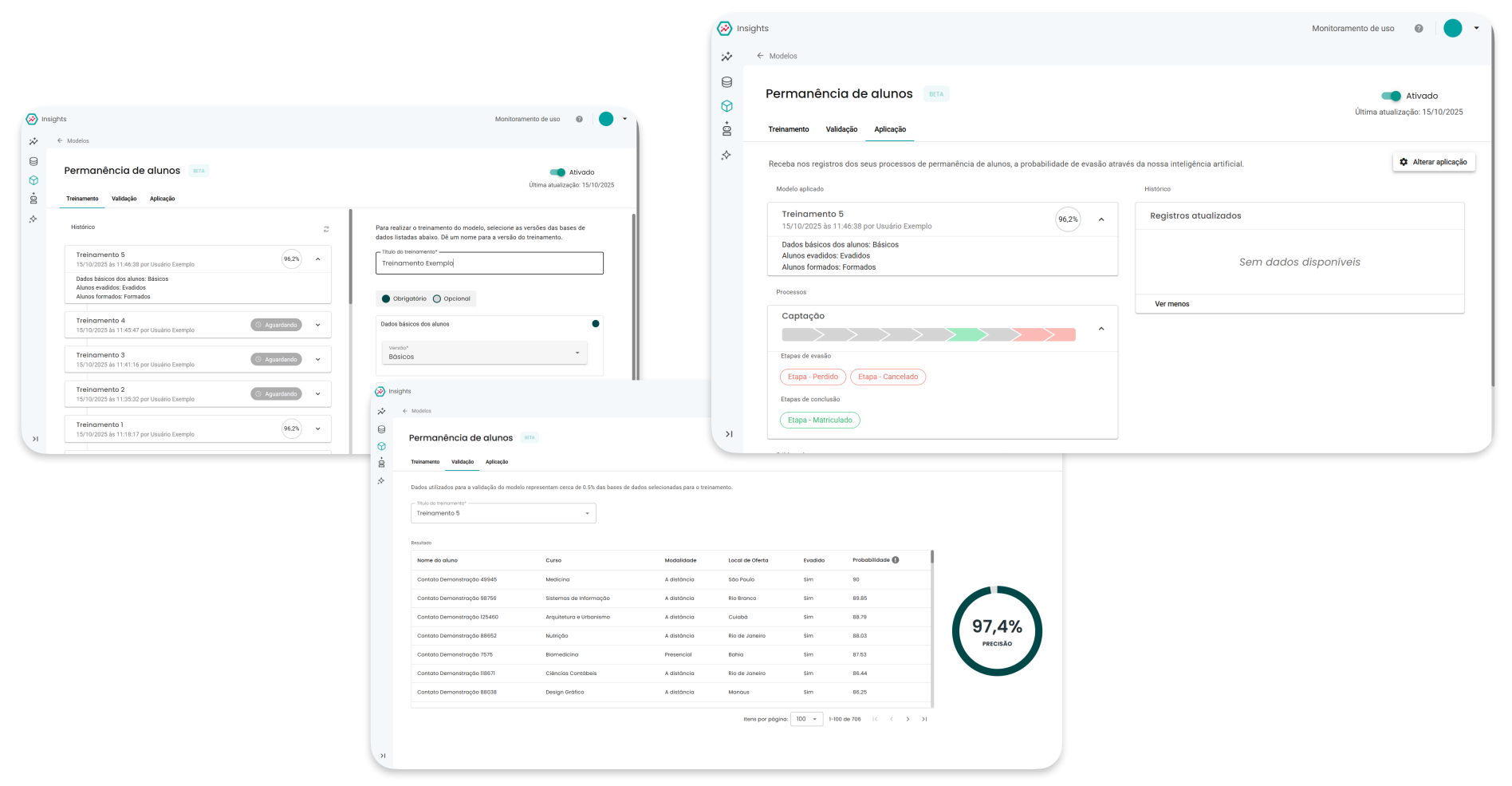Switch to the Validação tab in the top-right window

841,129
